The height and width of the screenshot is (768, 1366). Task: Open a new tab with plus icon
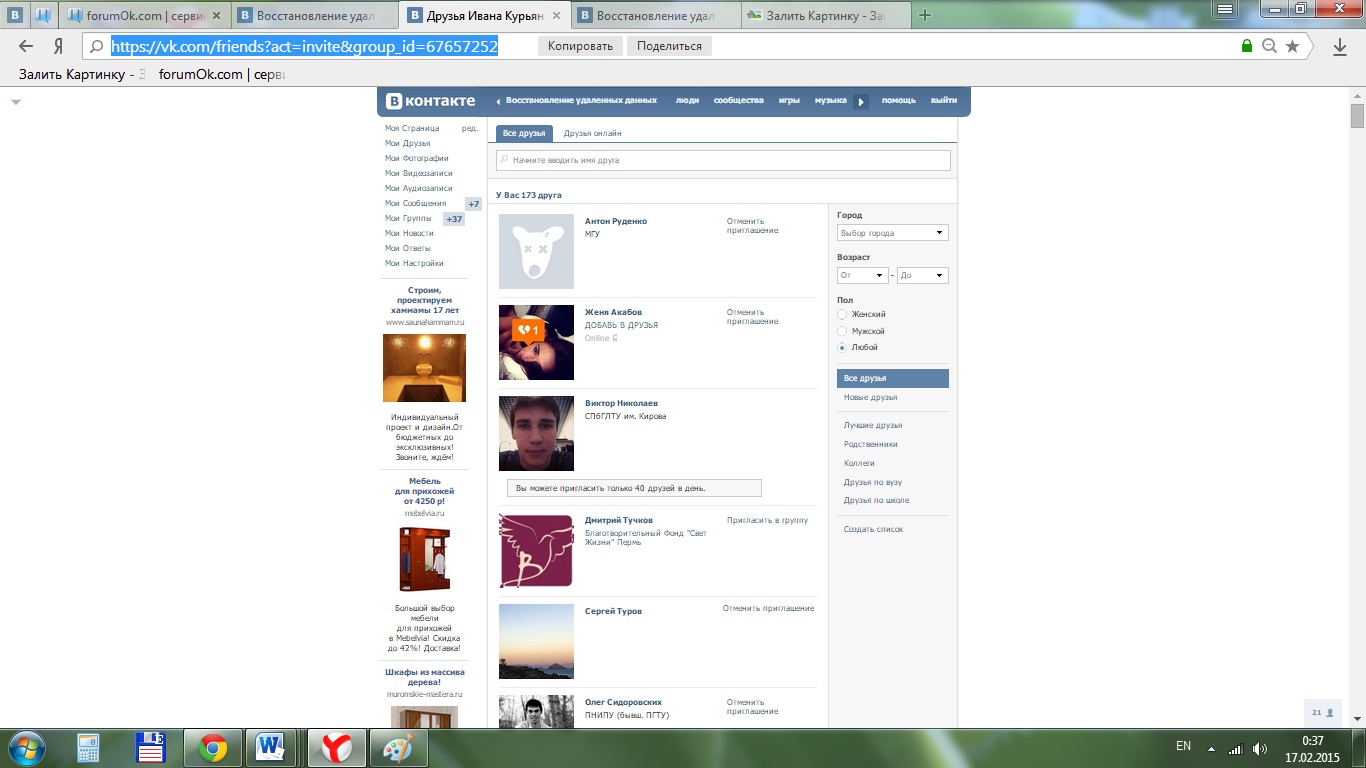pos(925,15)
